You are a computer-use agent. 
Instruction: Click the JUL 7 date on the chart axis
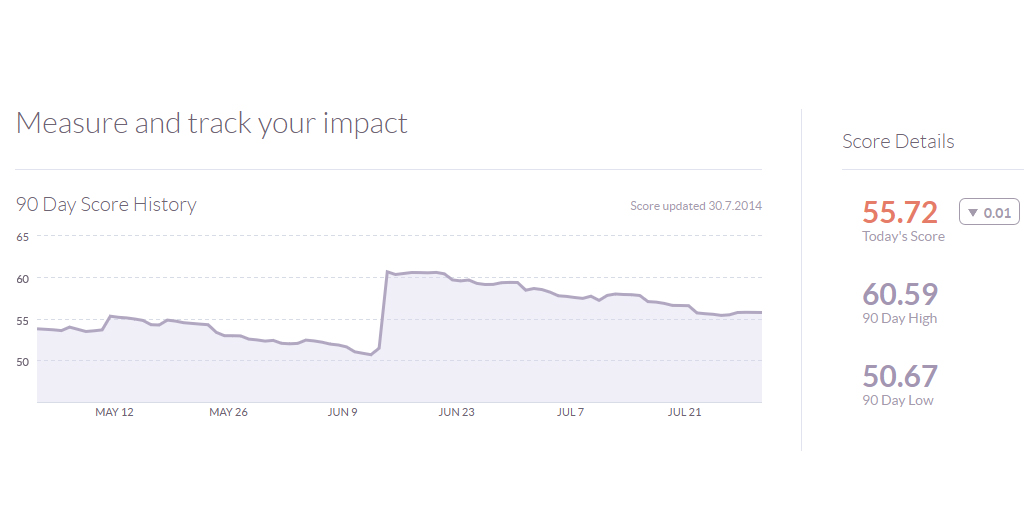570,412
